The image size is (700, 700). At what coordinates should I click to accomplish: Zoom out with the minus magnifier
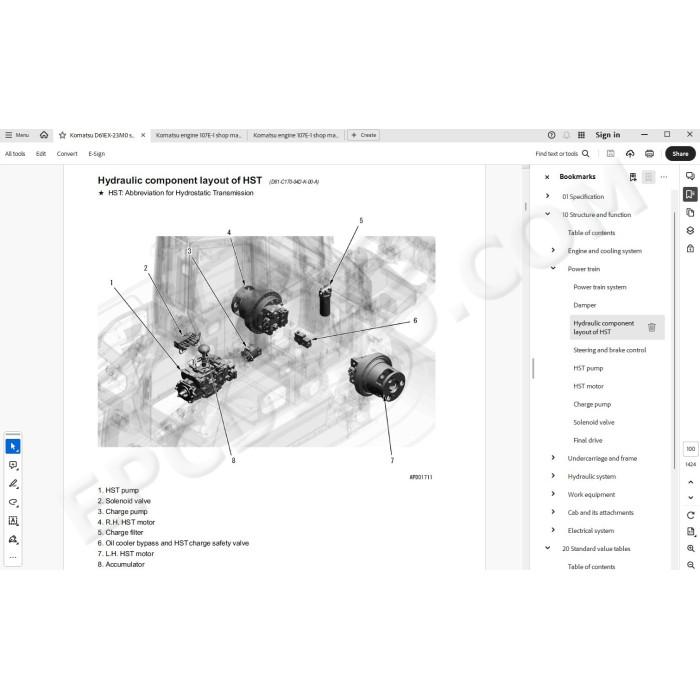[691, 565]
